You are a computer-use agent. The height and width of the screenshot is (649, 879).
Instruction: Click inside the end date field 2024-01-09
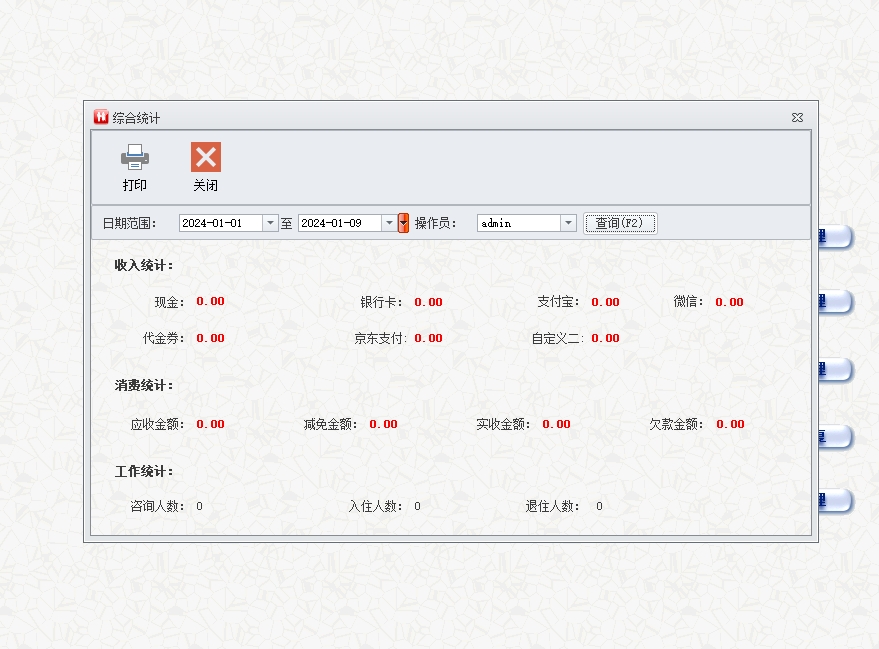pos(339,223)
